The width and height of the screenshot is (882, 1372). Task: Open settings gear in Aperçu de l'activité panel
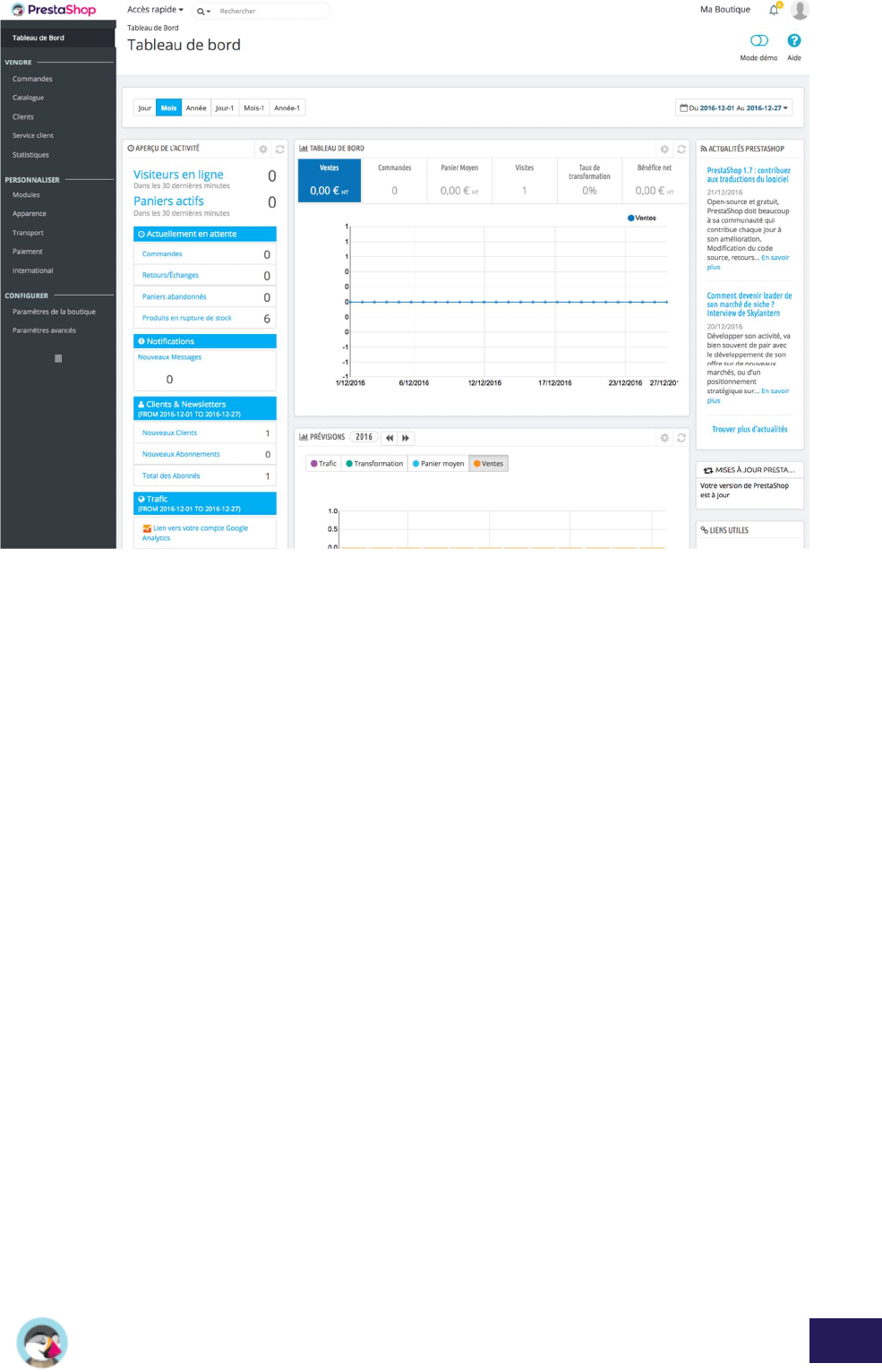(x=263, y=150)
